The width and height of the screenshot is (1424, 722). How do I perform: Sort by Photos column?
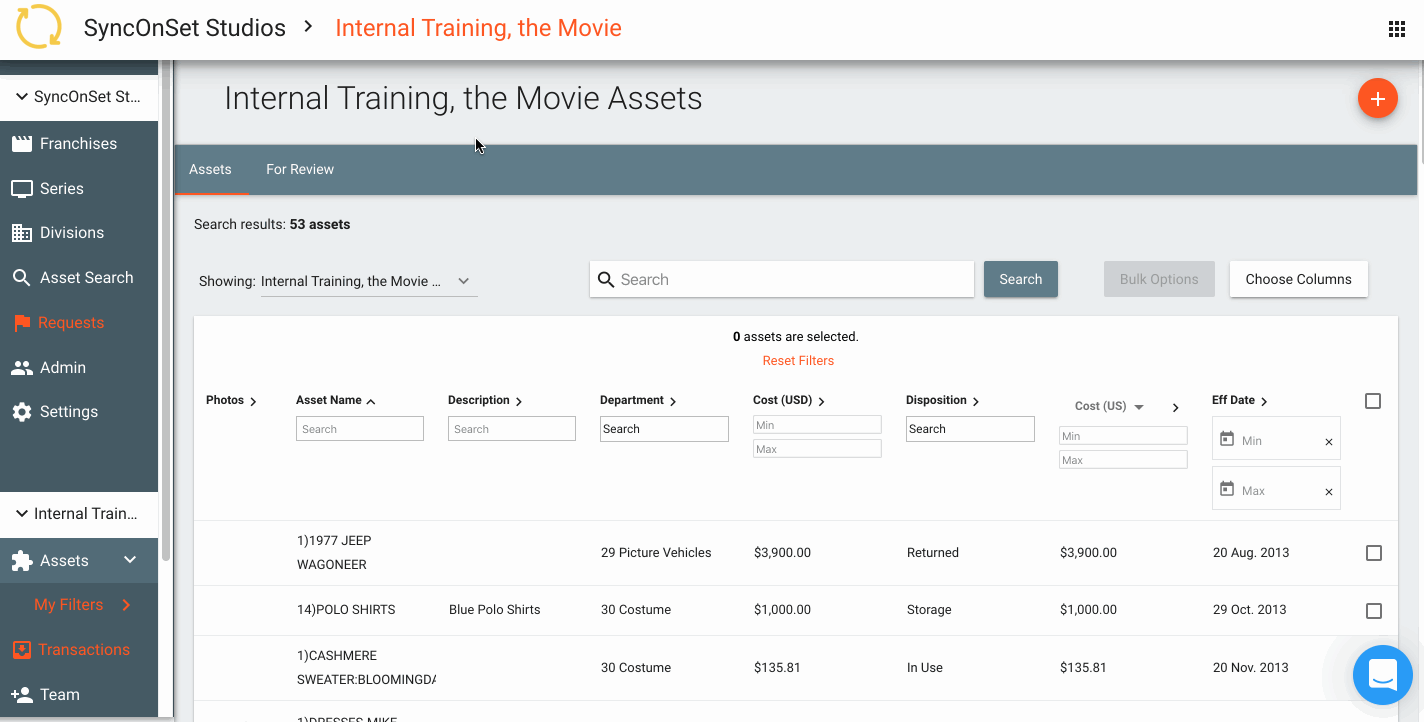[231, 400]
